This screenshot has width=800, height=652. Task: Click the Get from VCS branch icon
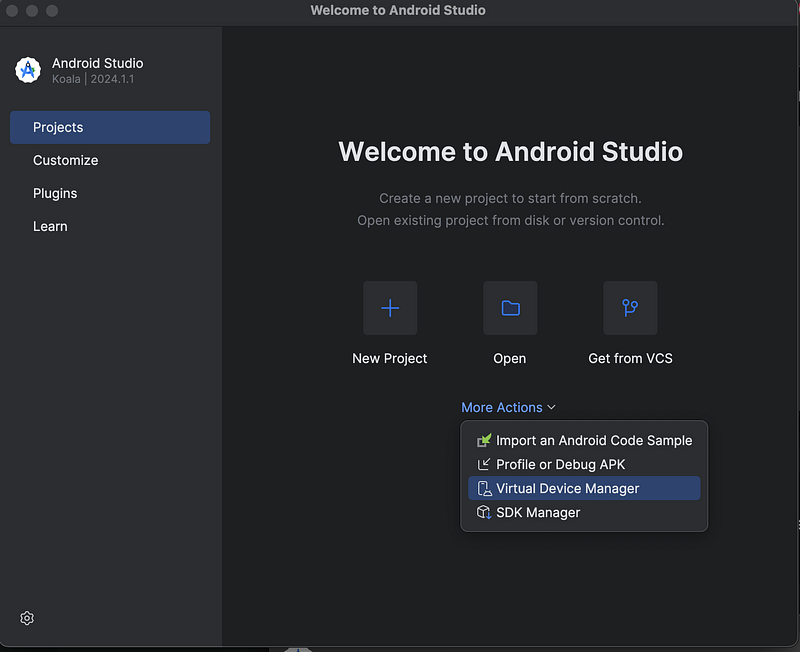coord(630,308)
